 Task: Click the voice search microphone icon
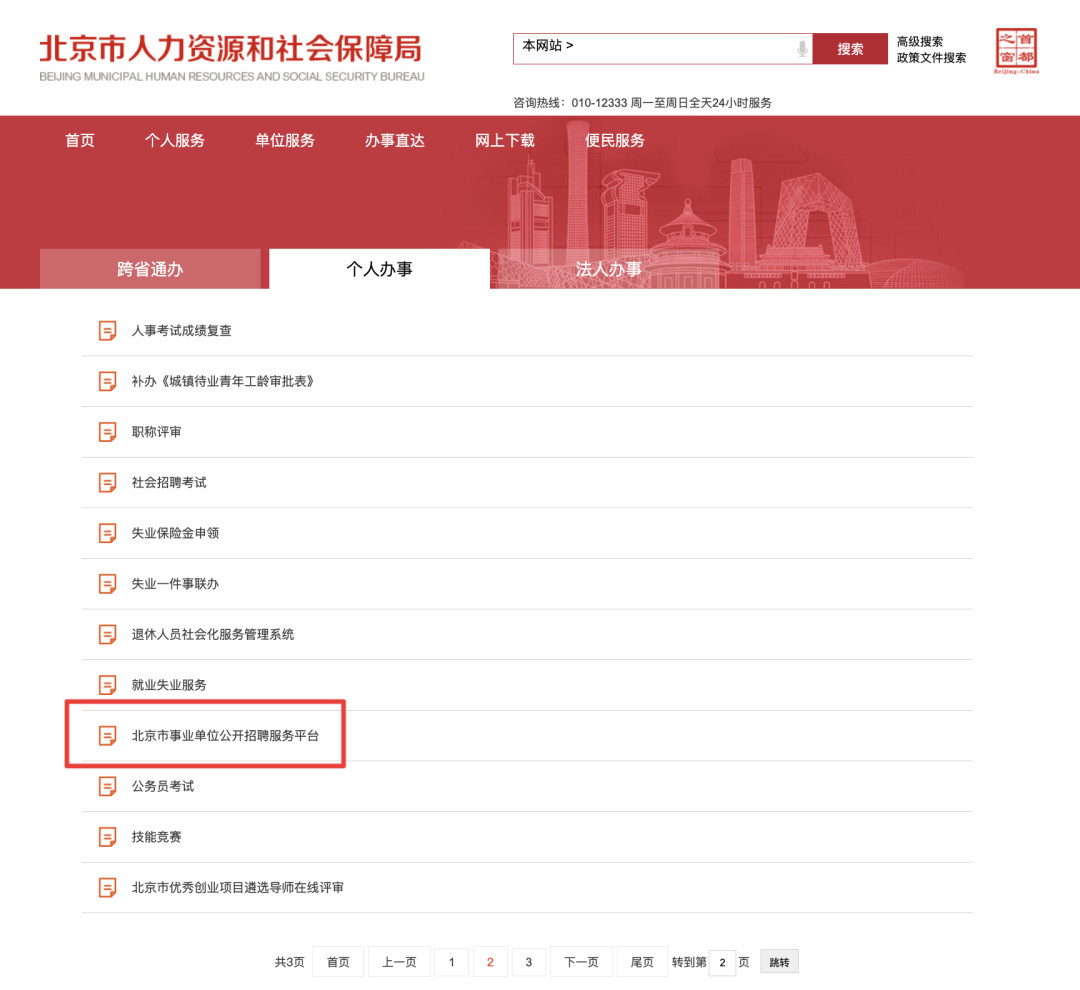tap(802, 48)
